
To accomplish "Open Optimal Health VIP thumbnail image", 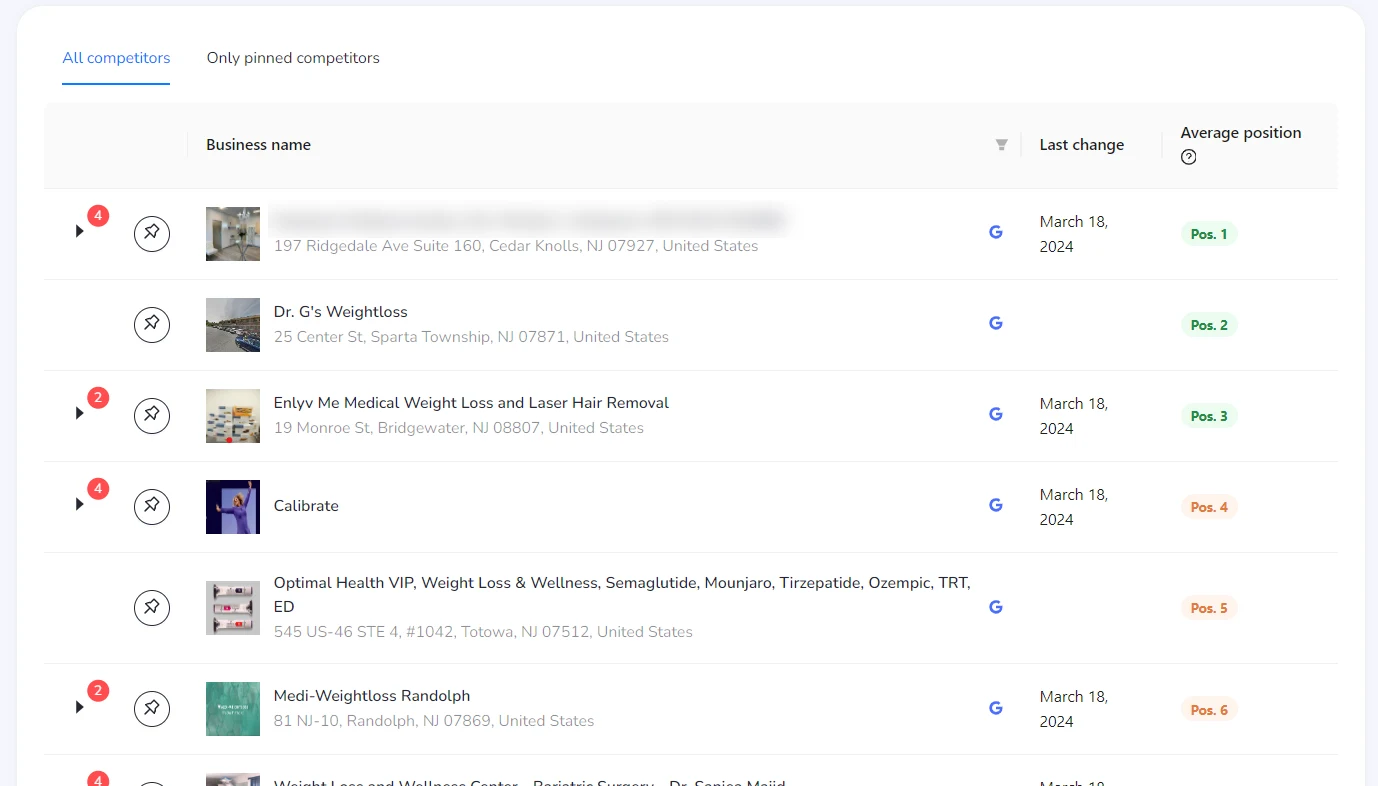I will 233,608.
